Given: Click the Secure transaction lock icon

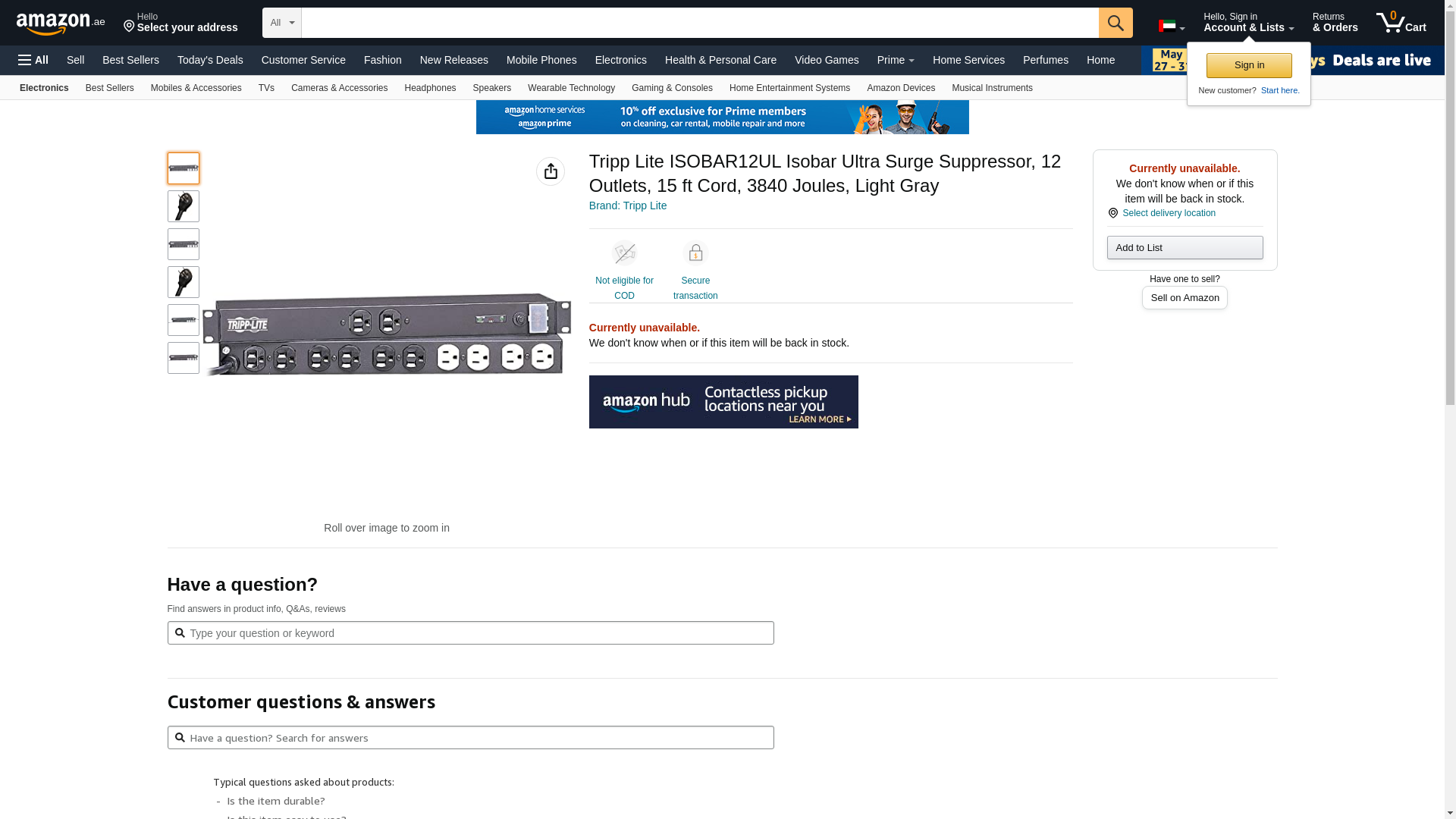Looking at the screenshot, I should pyautogui.click(x=695, y=253).
